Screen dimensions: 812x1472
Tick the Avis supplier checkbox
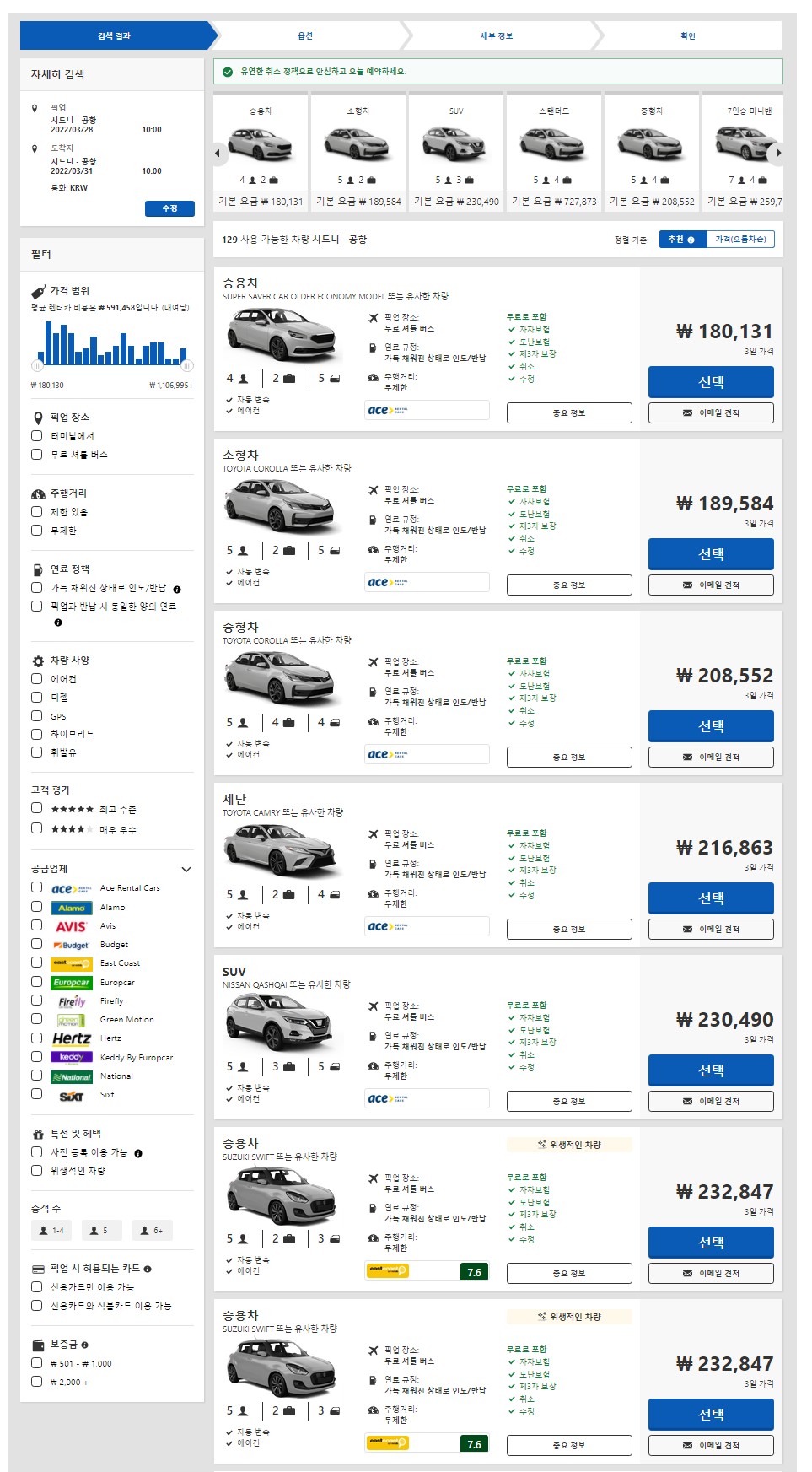(37, 925)
